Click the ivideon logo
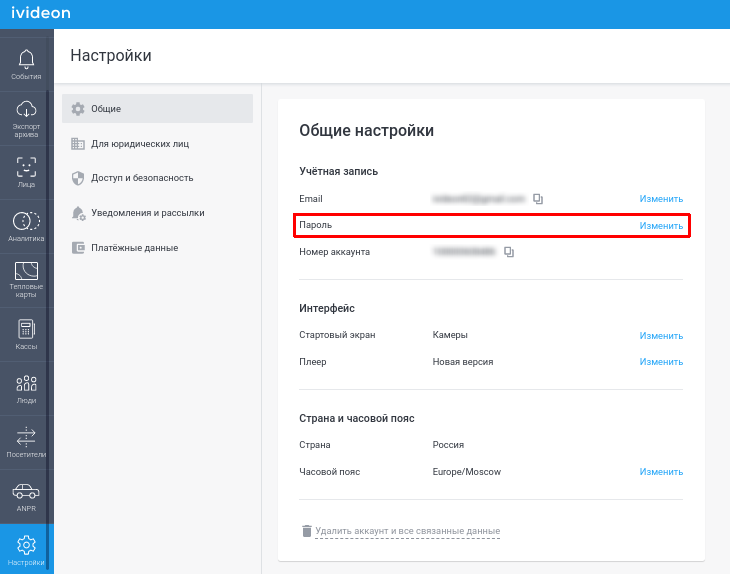730x574 pixels. pos(41,13)
